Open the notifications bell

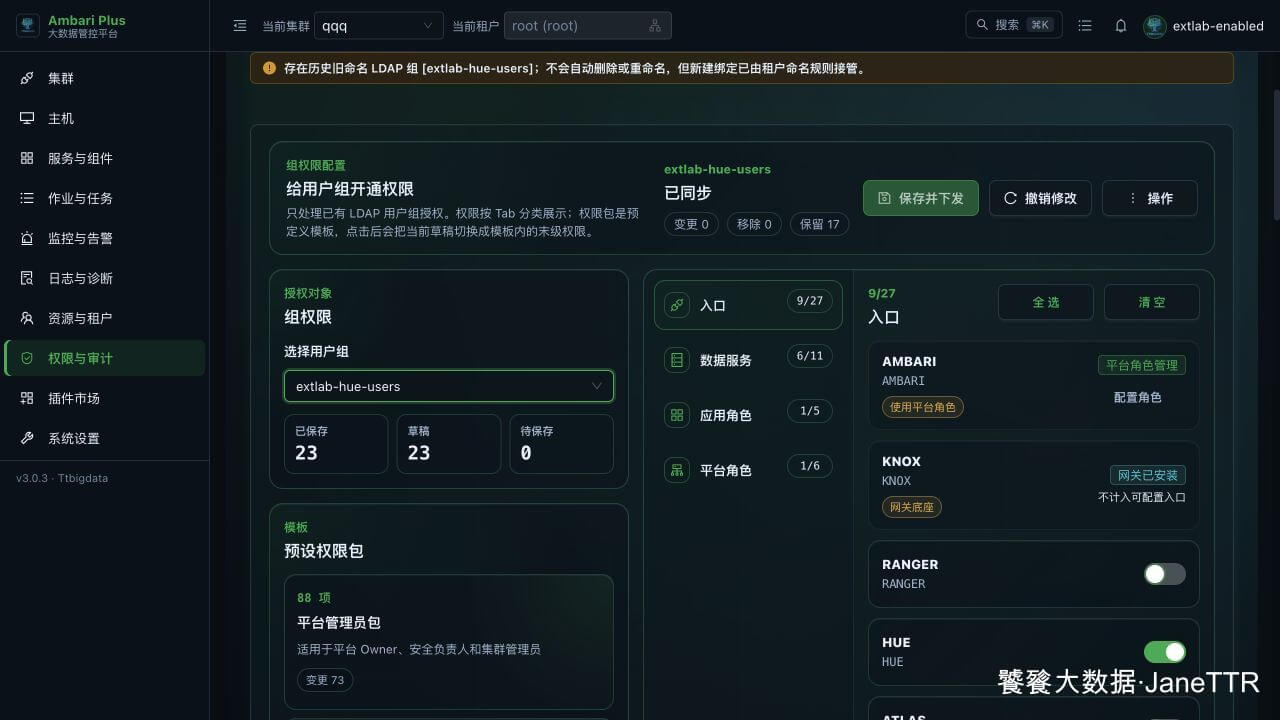[1121, 26]
